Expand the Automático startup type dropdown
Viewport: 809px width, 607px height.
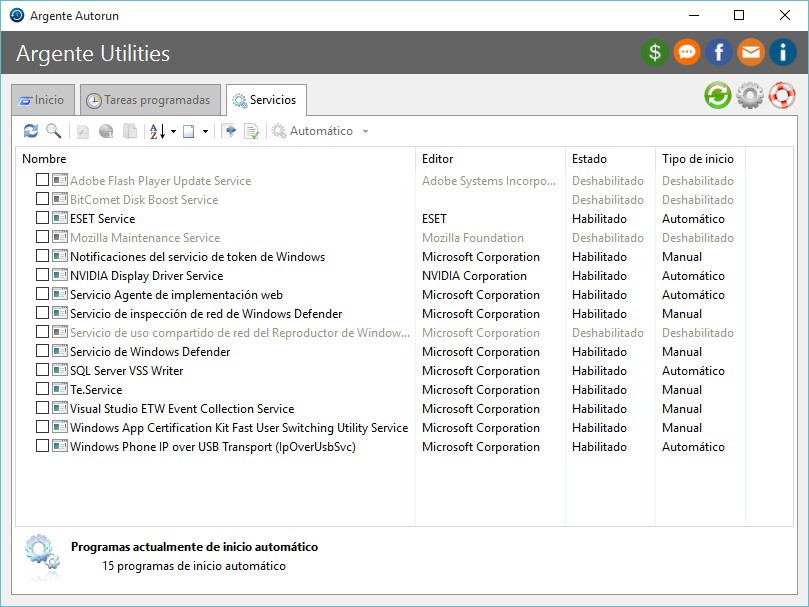(x=365, y=131)
